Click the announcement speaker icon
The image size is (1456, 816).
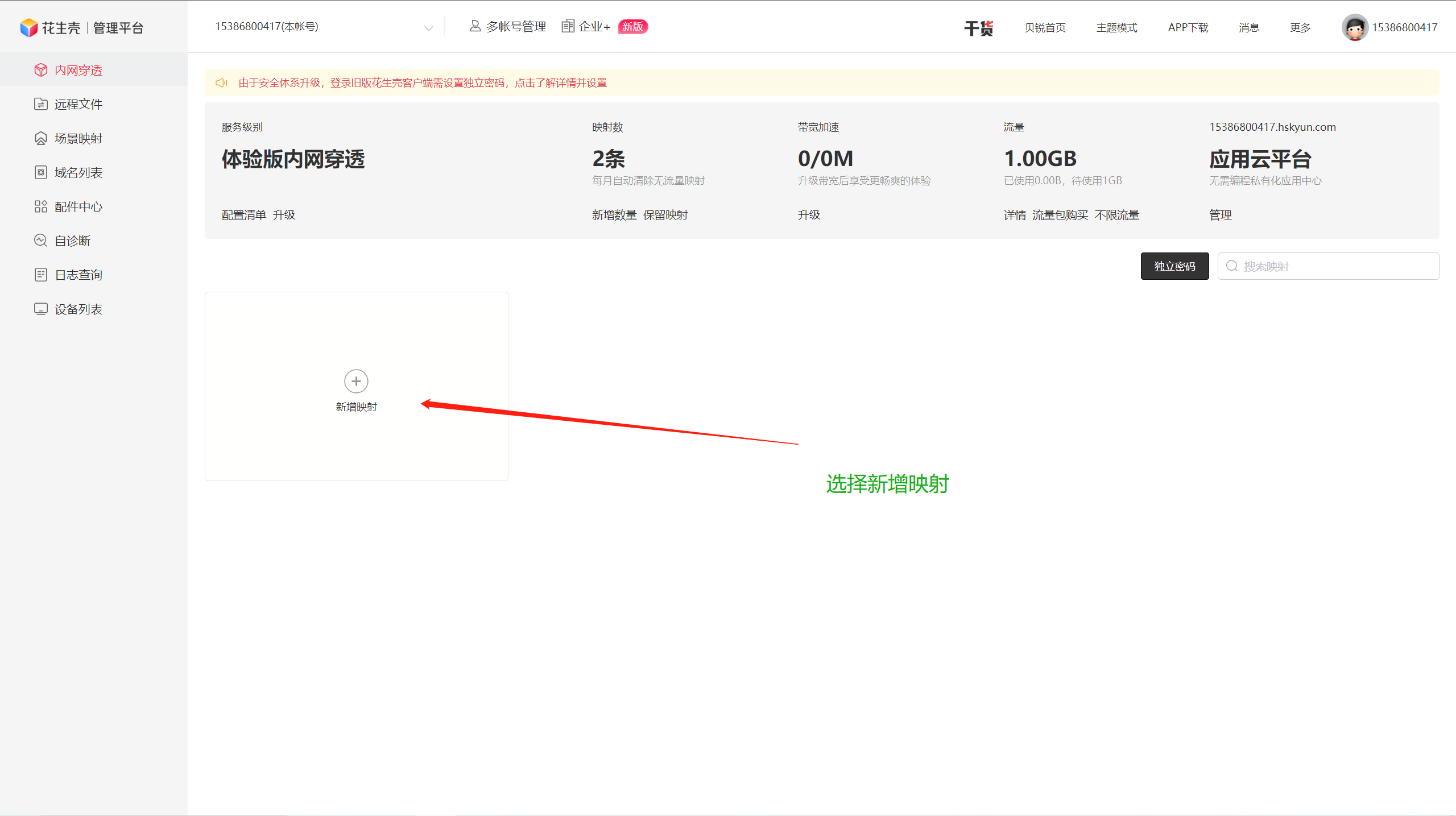221,83
